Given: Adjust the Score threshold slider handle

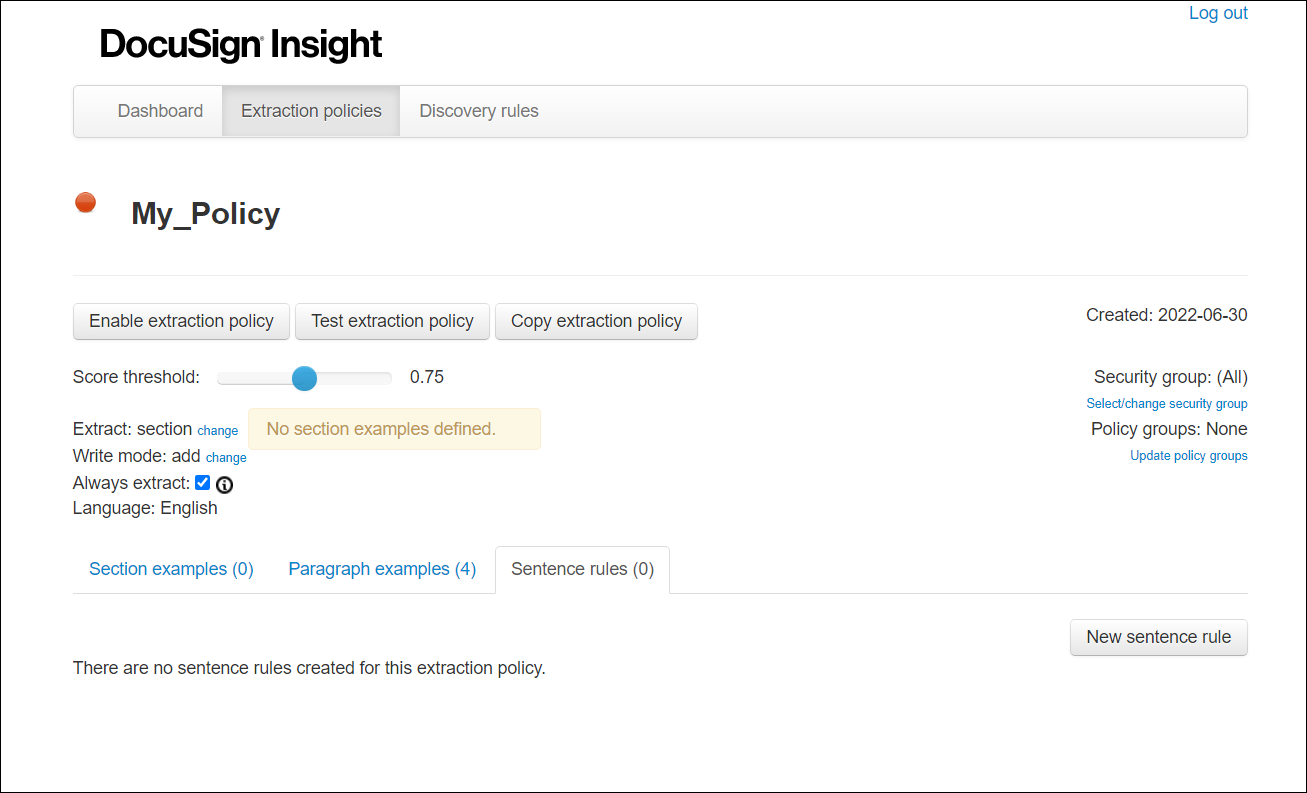Looking at the screenshot, I should 304,378.
